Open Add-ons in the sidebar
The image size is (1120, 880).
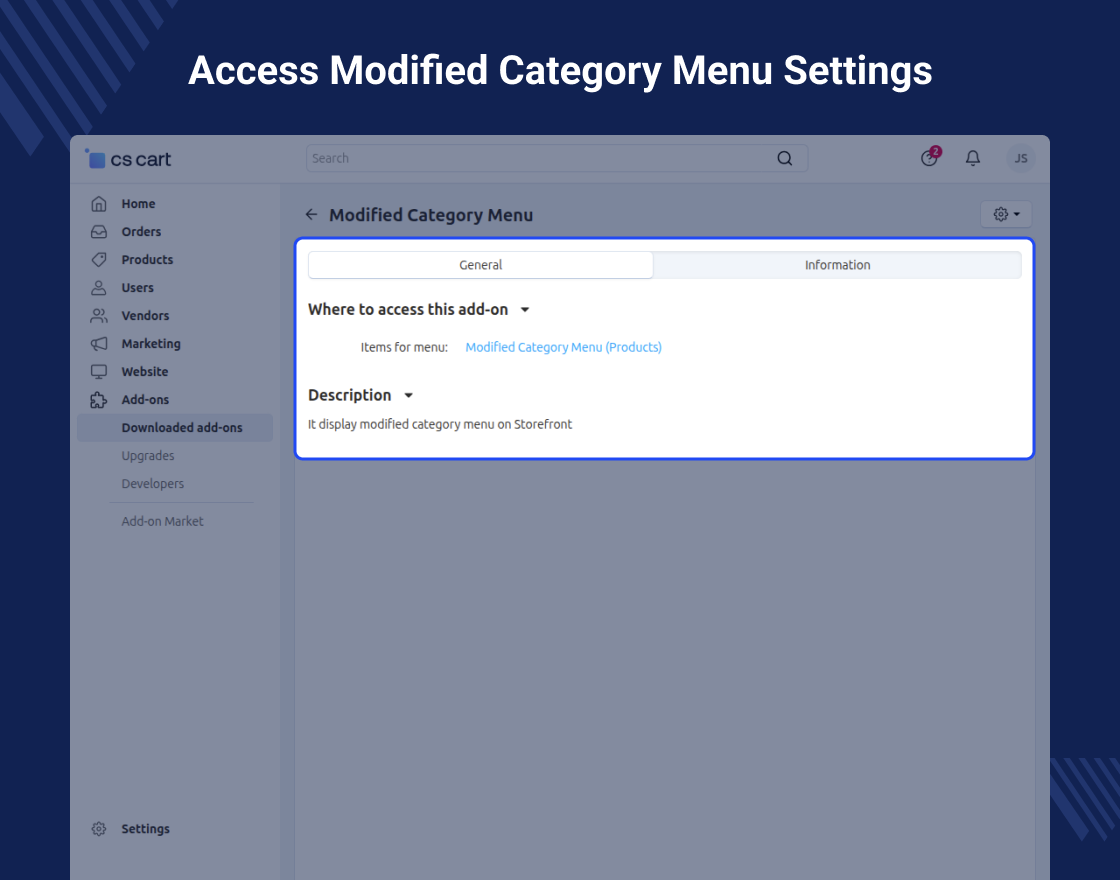point(146,400)
